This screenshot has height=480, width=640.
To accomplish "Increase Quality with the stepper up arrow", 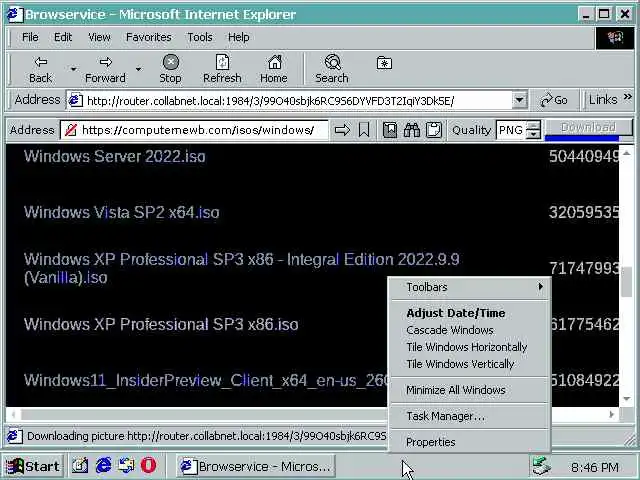I will [533, 125].
